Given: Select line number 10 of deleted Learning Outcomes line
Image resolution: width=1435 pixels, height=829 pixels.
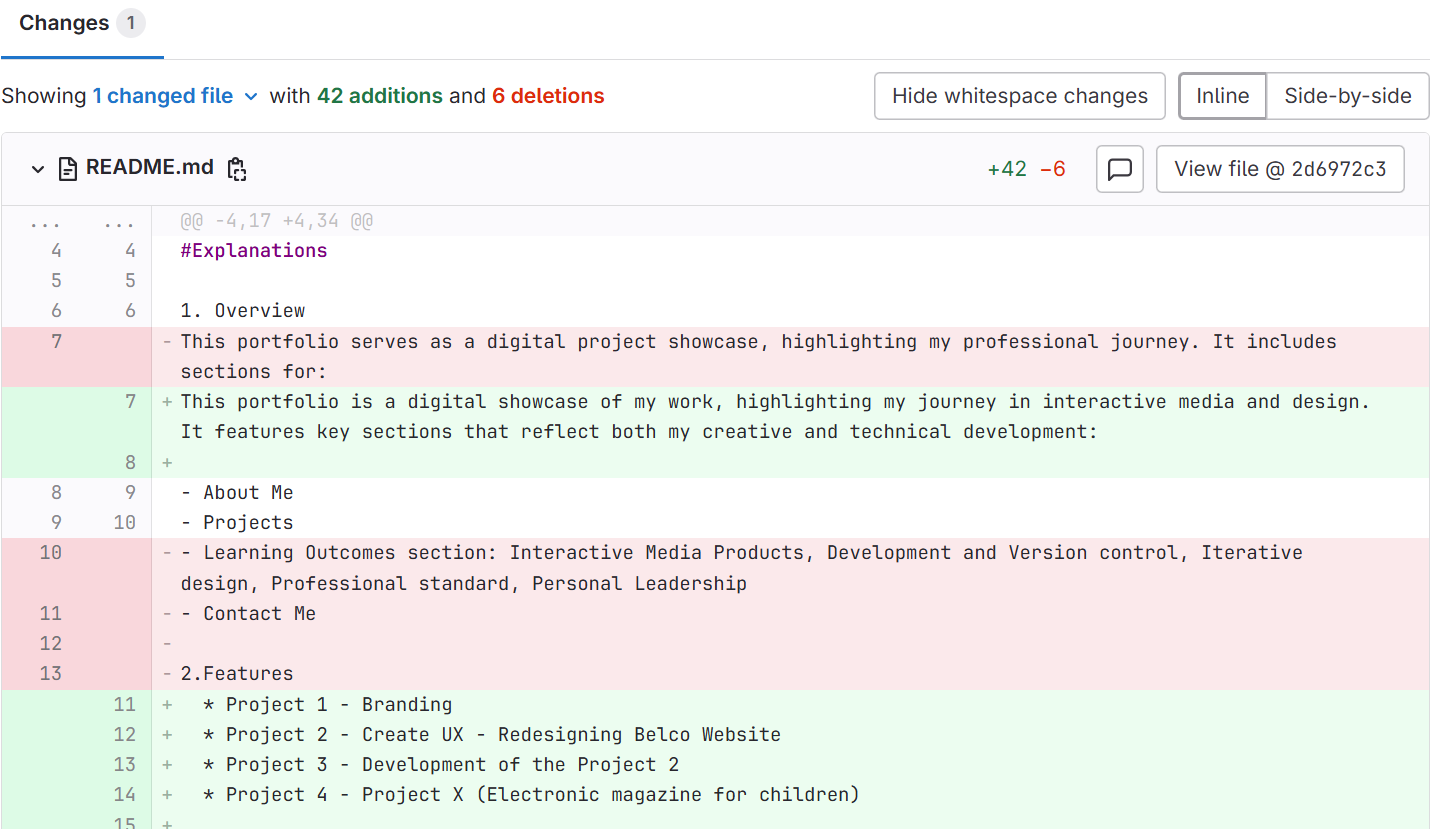Looking at the screenshot, I should (51, 553).
